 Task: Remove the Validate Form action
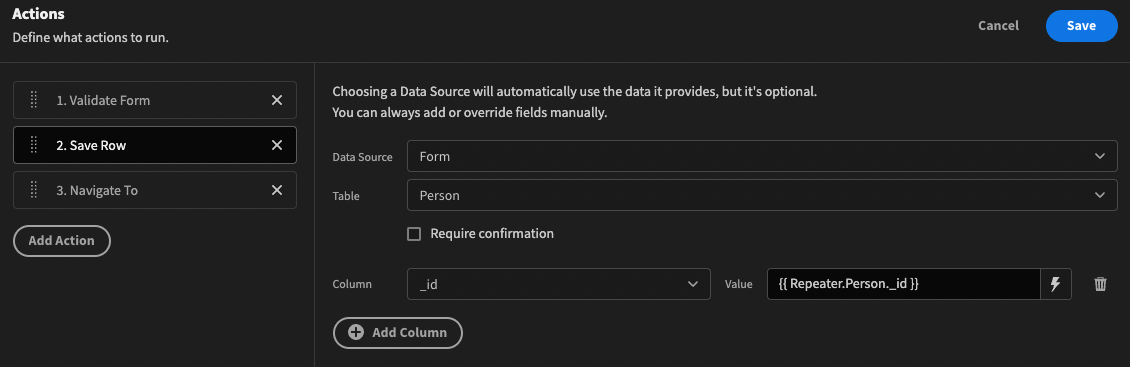point(276,100)
